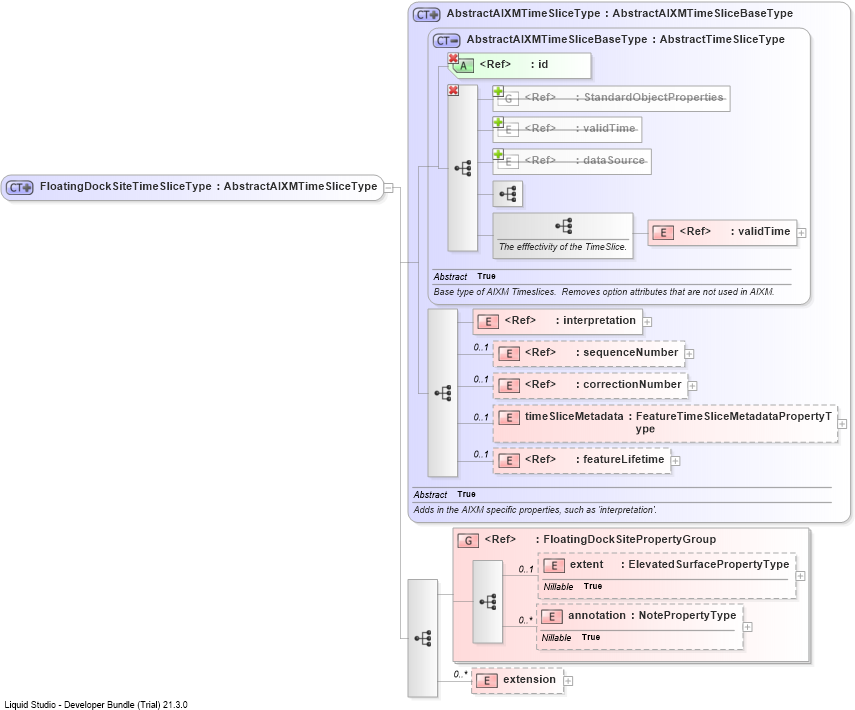Select the FeatureTimeSliceMetadataPropertyType label
This screenshot has height=710, width=855.
point(734,422)
